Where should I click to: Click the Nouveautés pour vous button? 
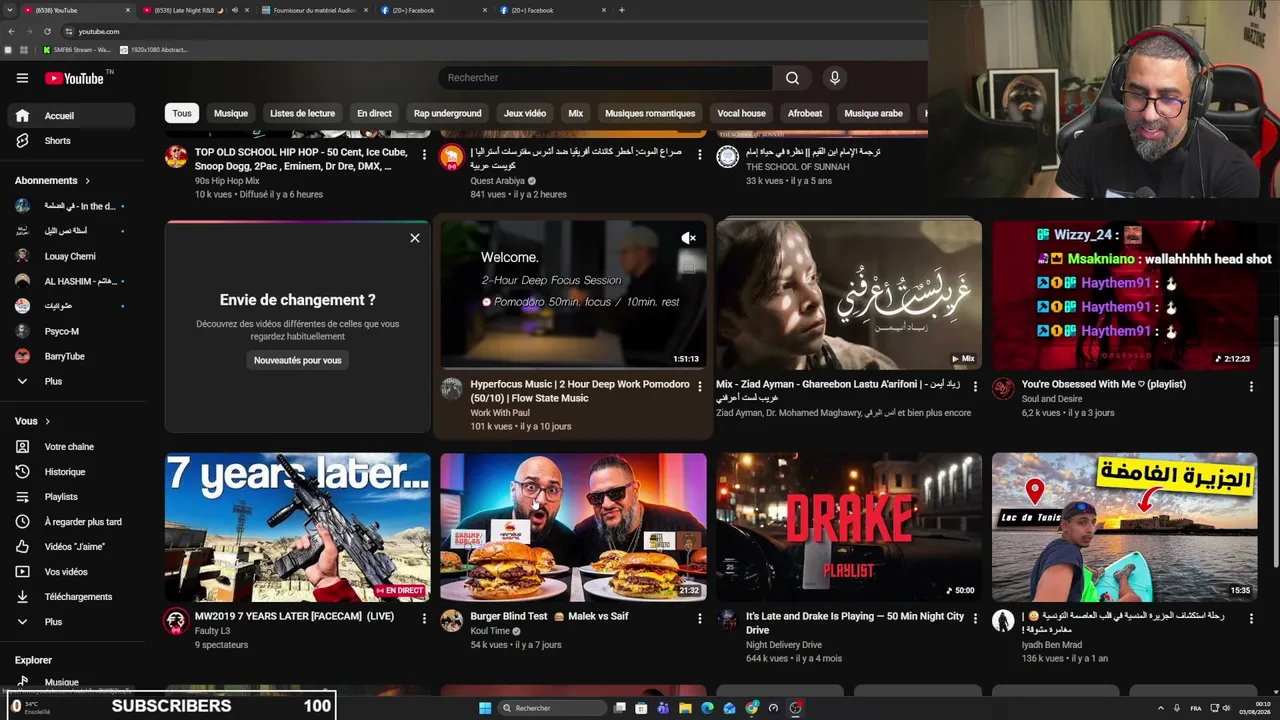coord(298,360)
